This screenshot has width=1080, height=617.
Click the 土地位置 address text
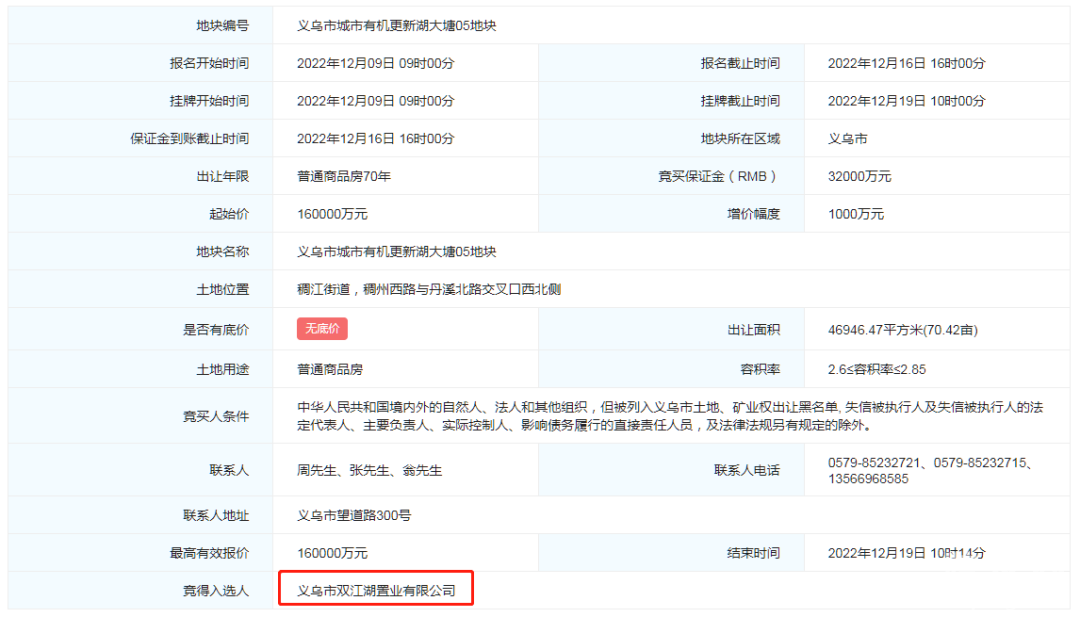click(429, 290)
